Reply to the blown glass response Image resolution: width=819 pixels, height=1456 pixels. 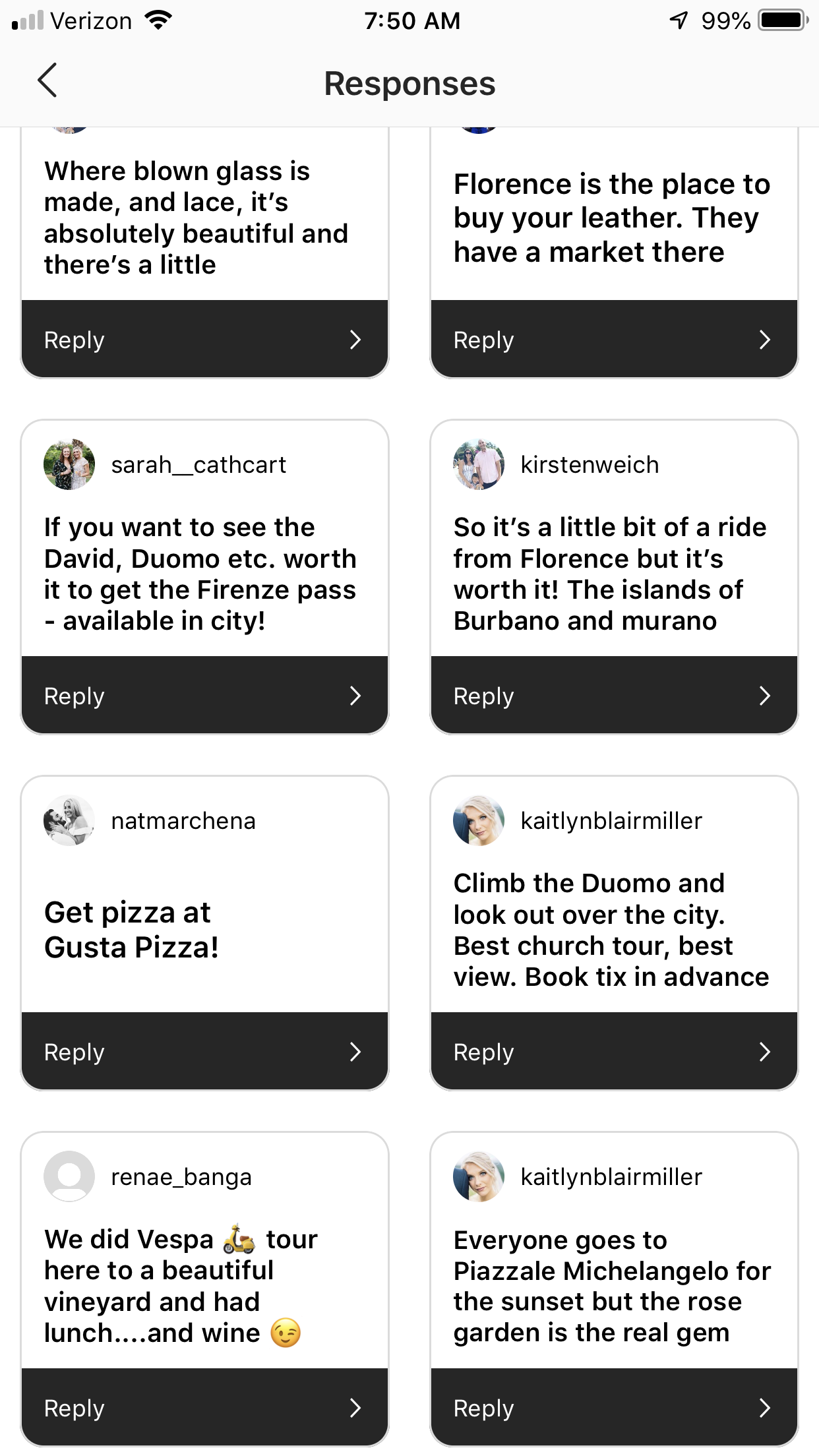click(204, 340)
